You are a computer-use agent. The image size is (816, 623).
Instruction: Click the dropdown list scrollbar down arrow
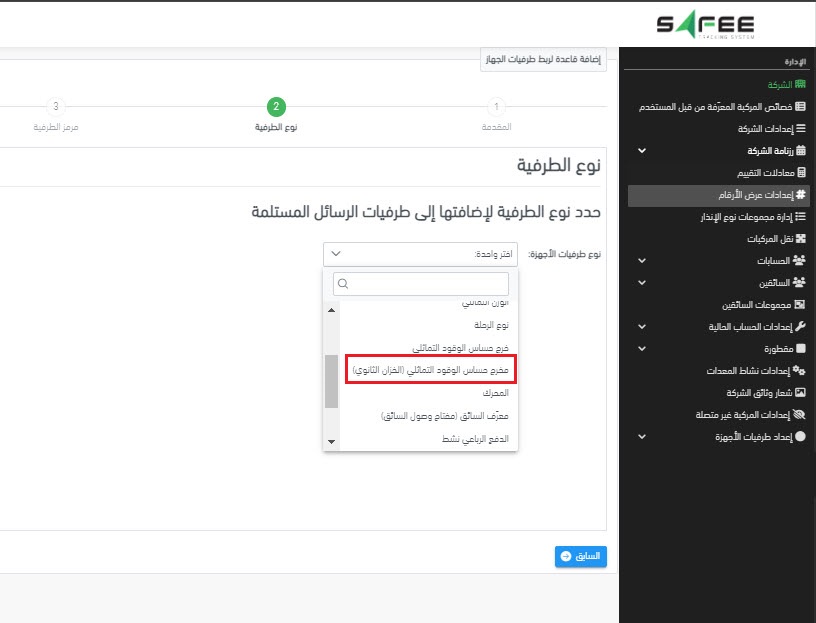(x=332, y=440)
